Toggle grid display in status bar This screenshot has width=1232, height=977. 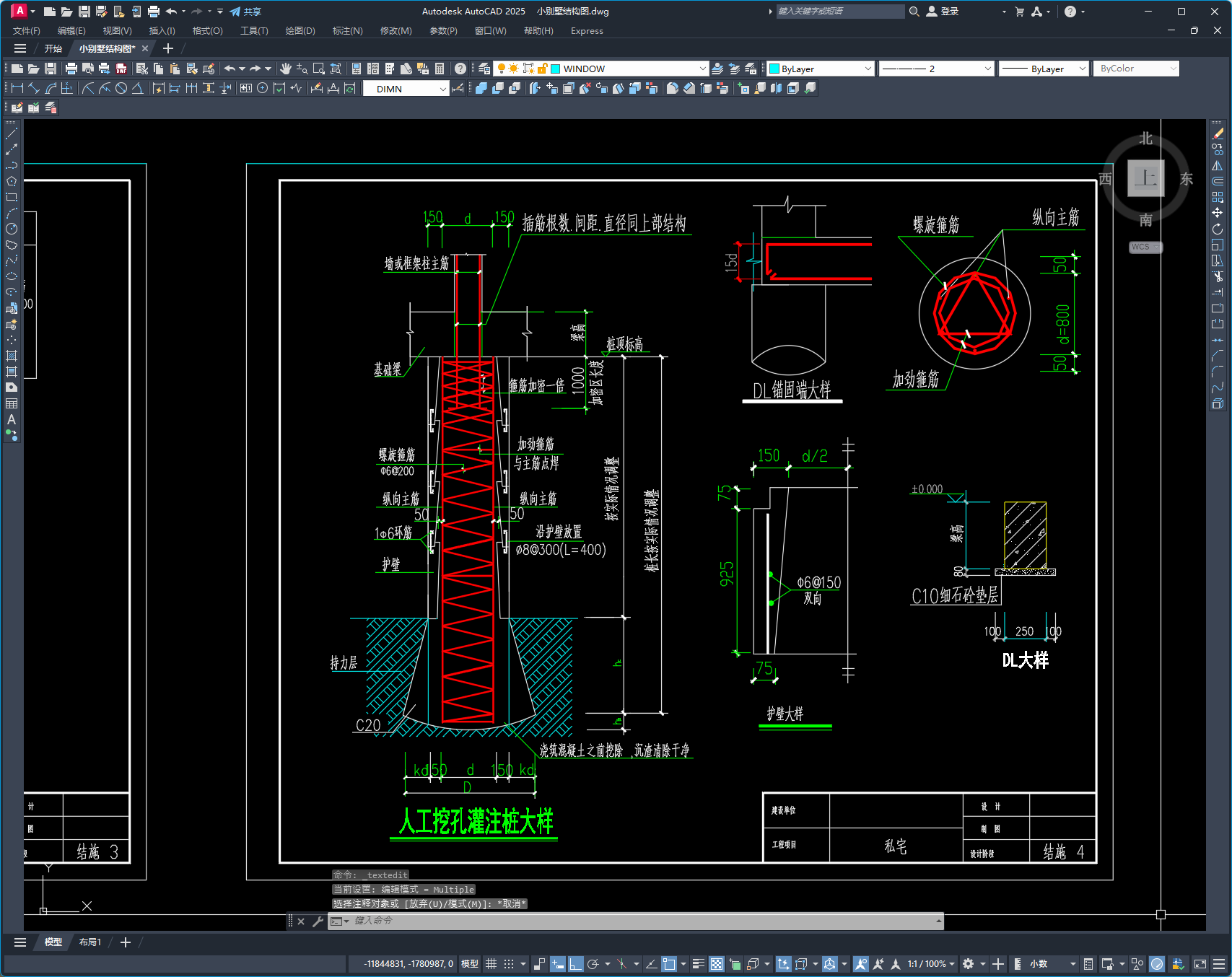point(491,964)
